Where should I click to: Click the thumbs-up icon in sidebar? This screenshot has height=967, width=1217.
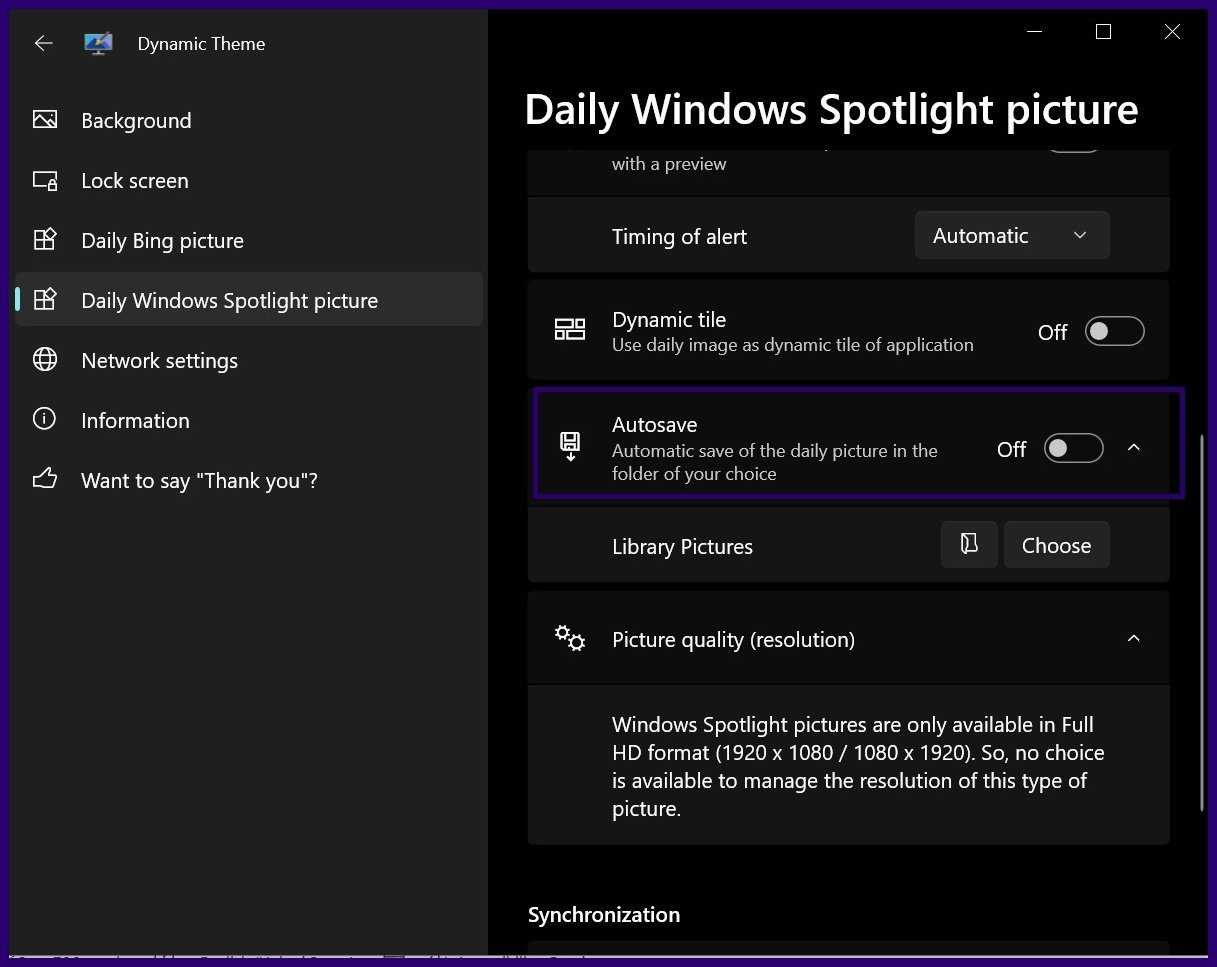click(45, 480)
